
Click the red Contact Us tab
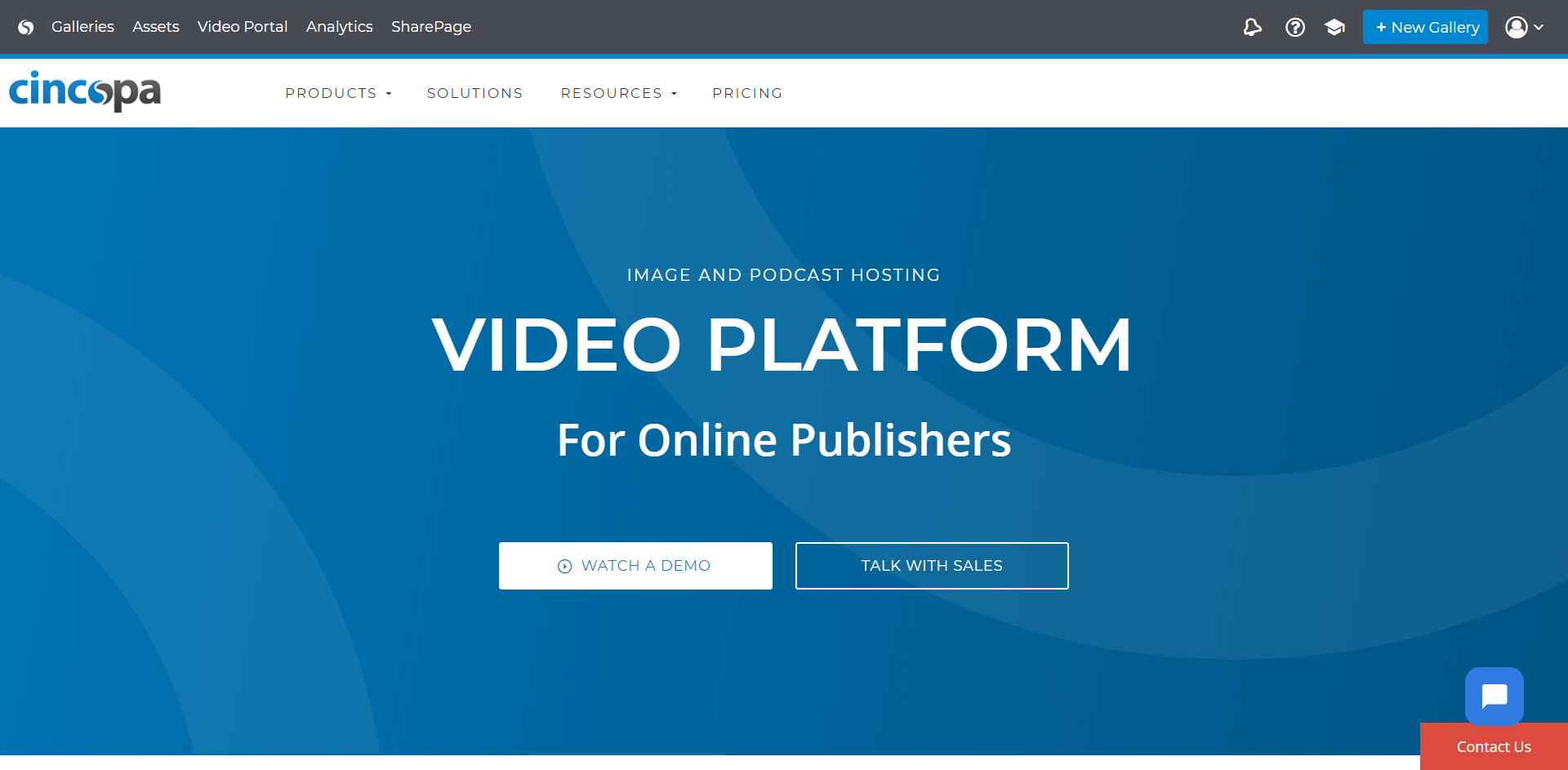coord(1494,746)
